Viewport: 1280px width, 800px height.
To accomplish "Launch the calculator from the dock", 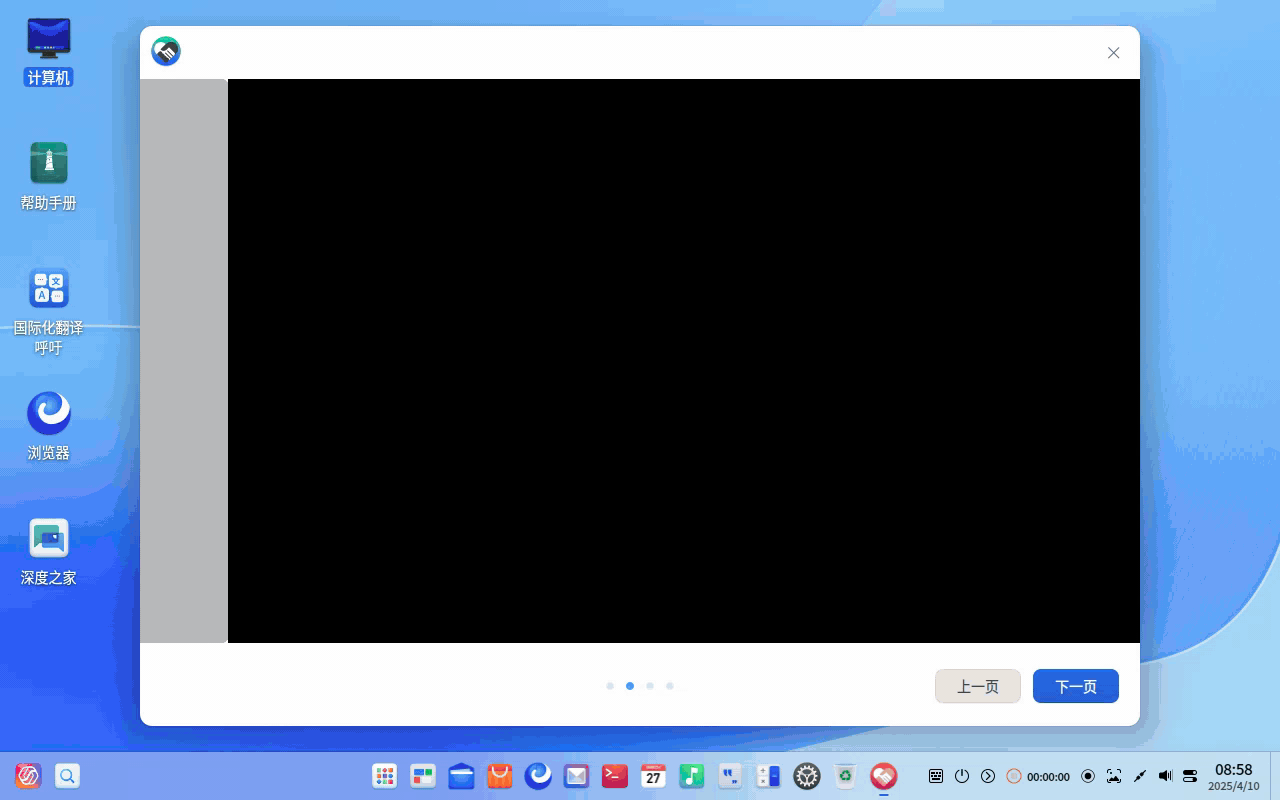I will [x=768, y=776].
